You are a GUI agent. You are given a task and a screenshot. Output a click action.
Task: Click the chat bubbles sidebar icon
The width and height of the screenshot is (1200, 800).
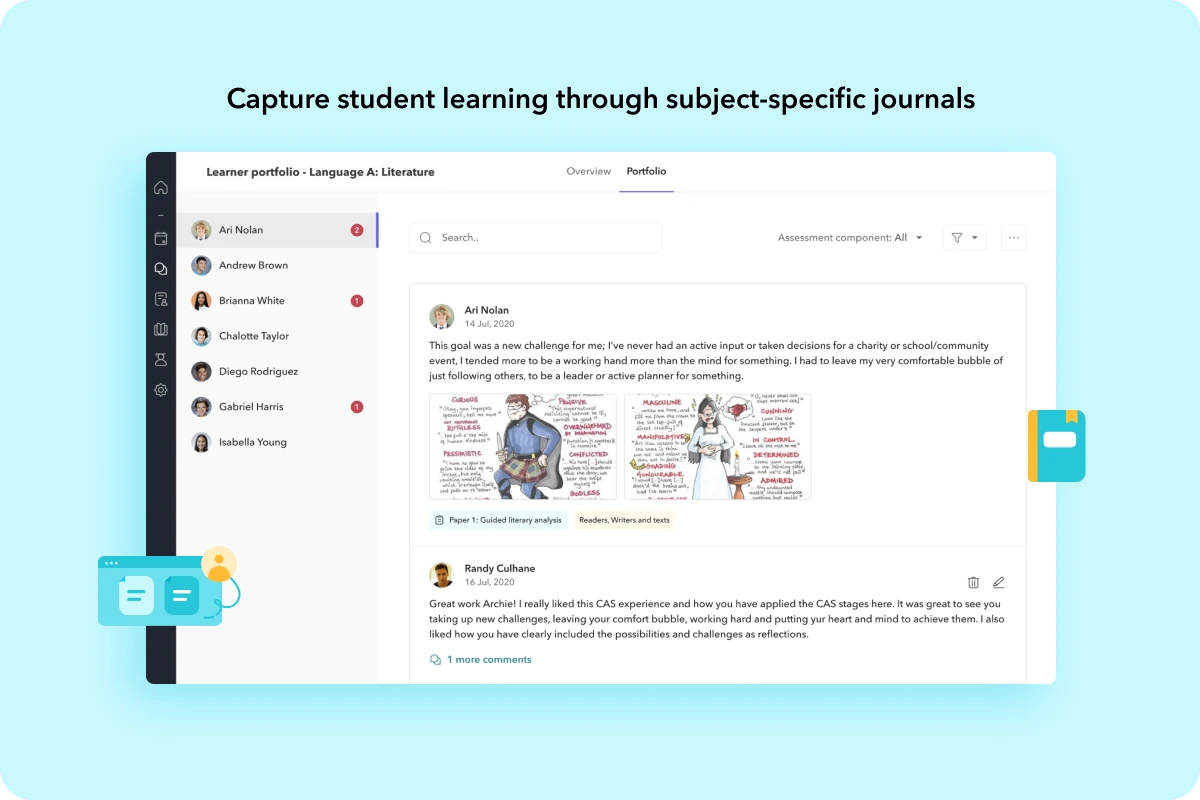(x=160, y=269)
